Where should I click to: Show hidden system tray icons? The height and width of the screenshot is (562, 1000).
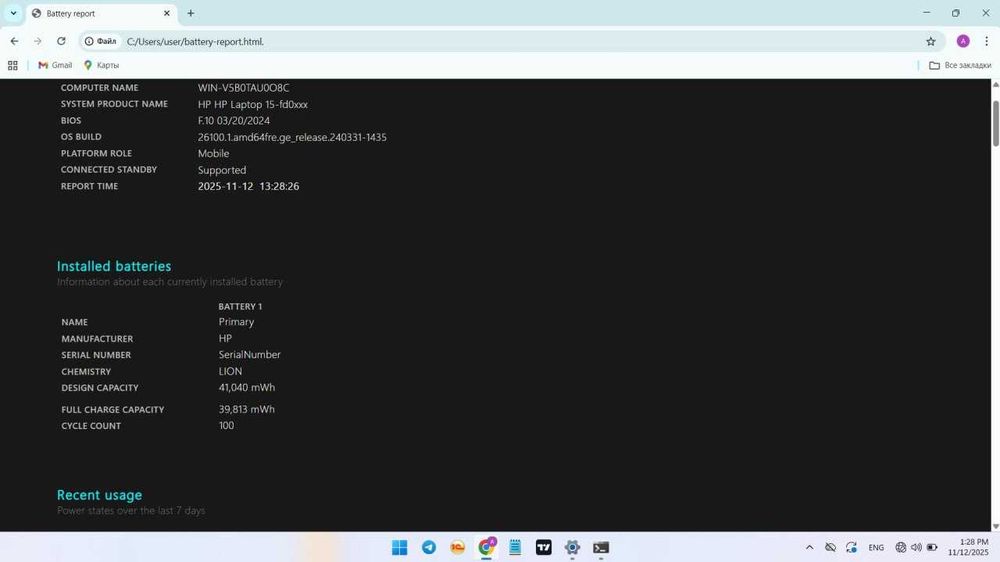click(809, 547)
